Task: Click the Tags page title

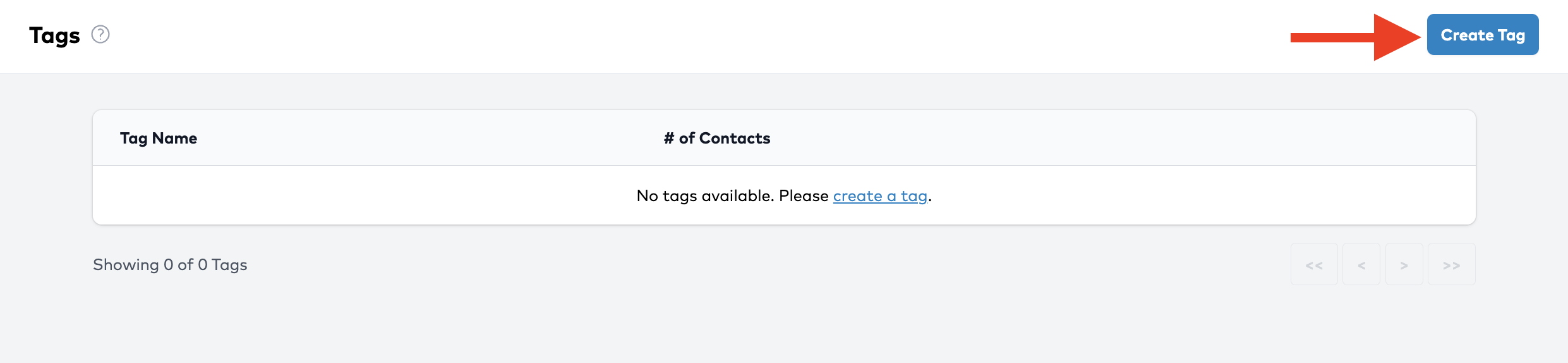Action: pyautogui.click(x=55, y=35)
